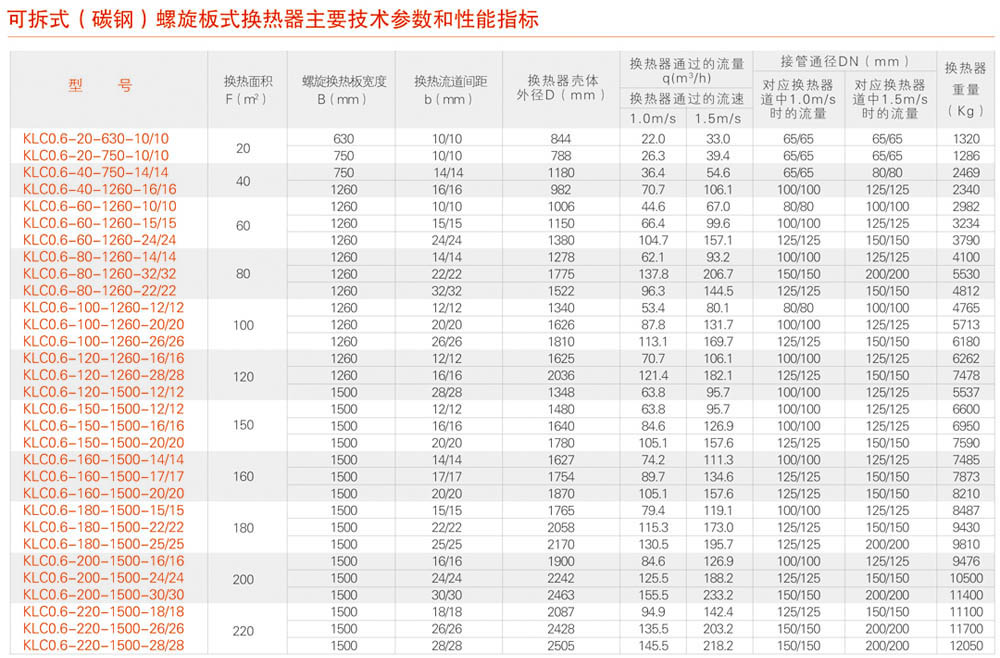1000x658 pixels.
Task: Select the shell diameter 844 cell
Action: pyautogui.click(x=561, y=138)
